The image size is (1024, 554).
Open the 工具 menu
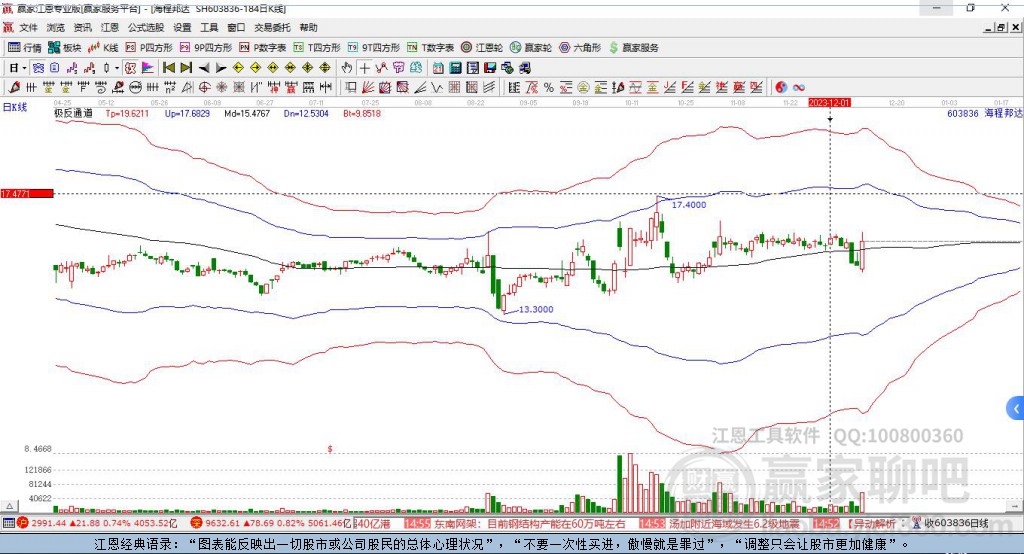pyautogui.click(x=209, y=27)
